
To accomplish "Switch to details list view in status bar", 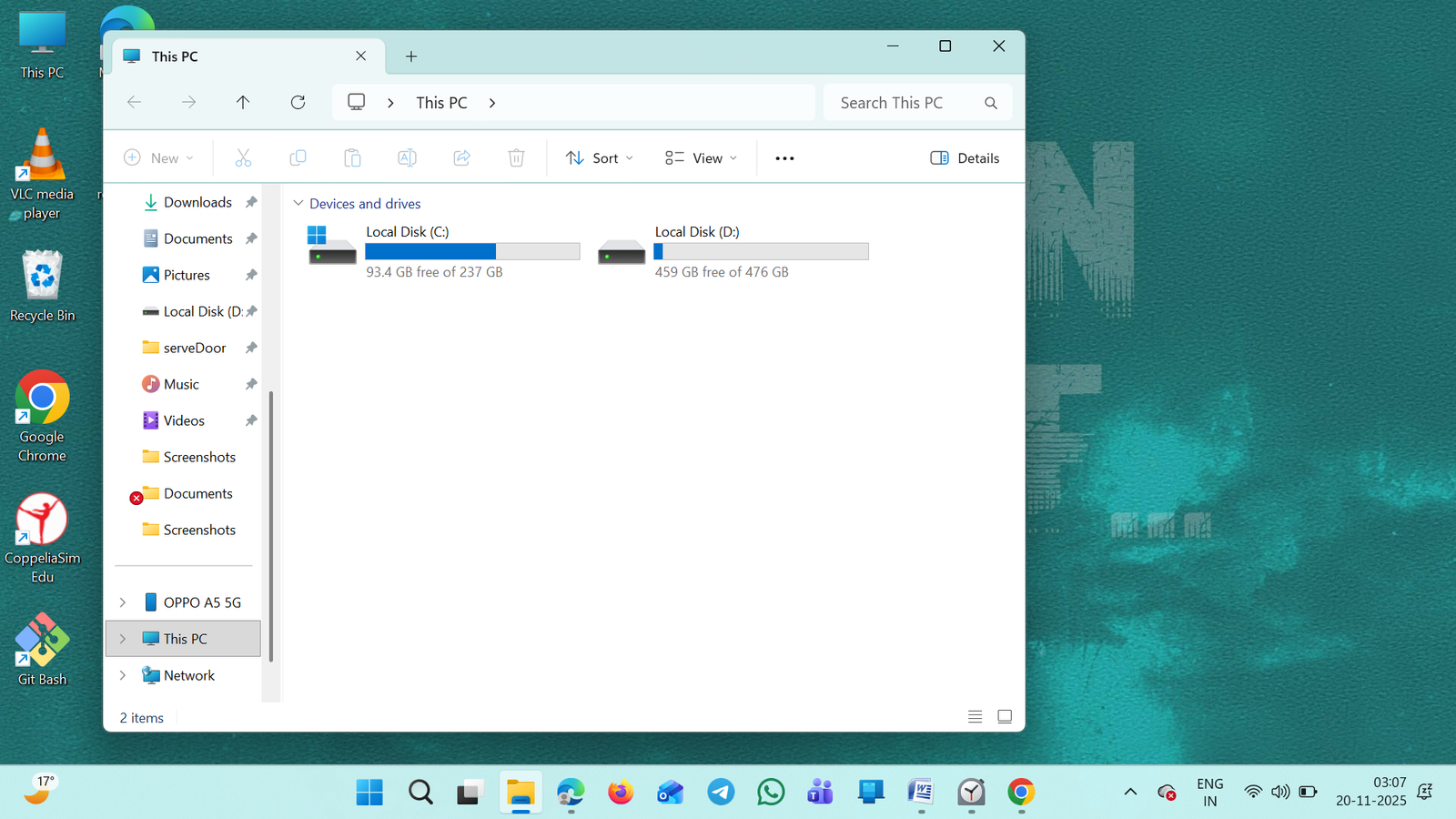I will point(975,717).
